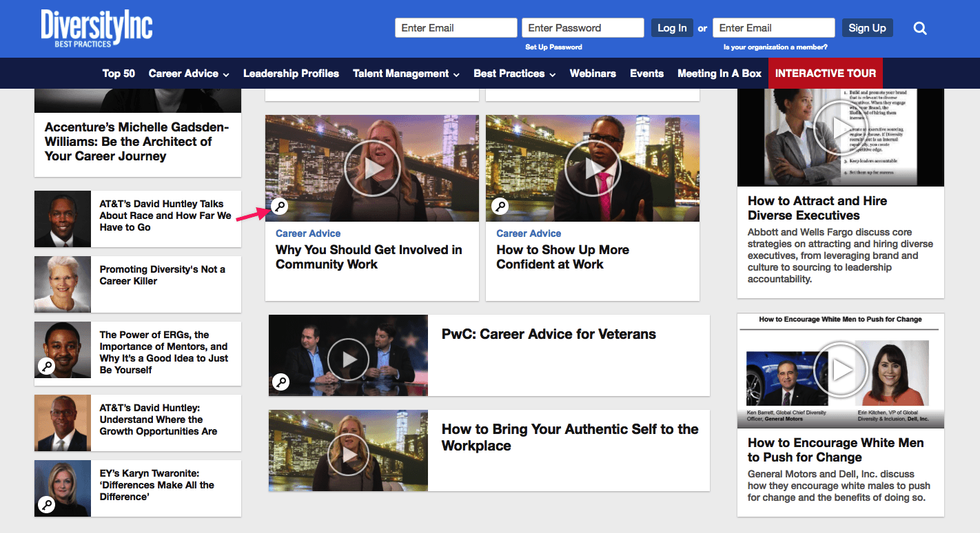The width and height of the screenshot is (980, 533).
Task: Click the DiversityInc Best Practices logo
Action: click(97, 28)
